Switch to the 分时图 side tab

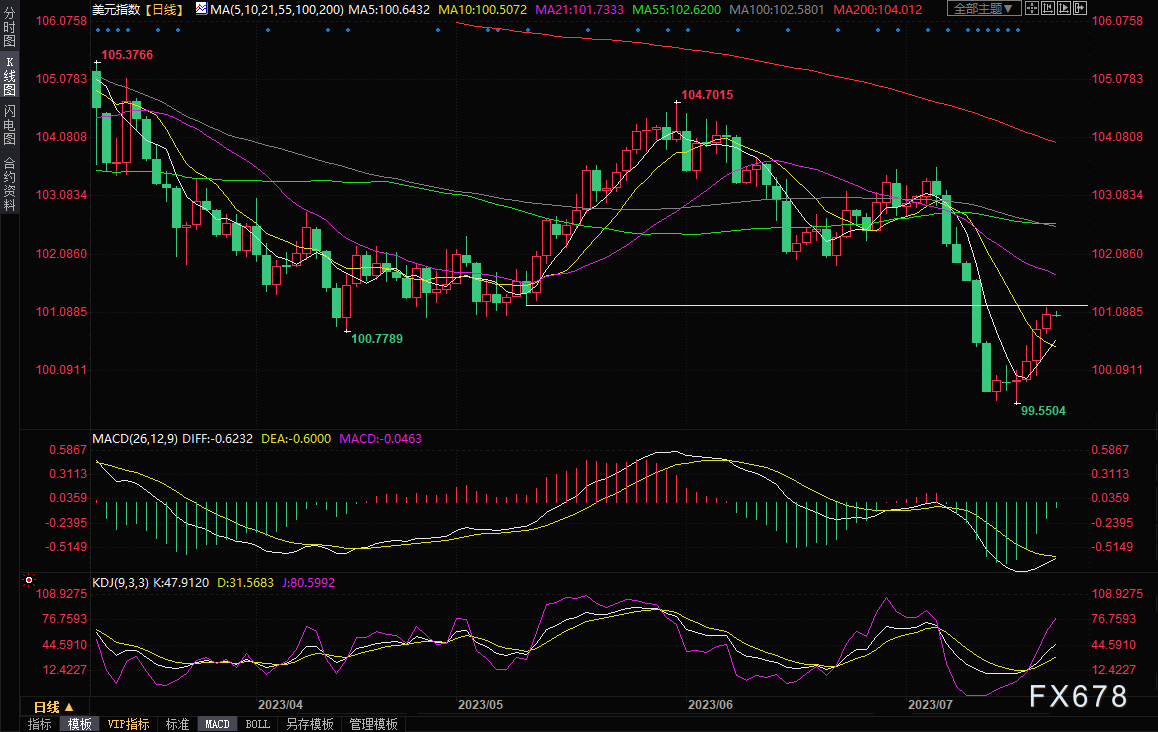click(x=10, y=27)
